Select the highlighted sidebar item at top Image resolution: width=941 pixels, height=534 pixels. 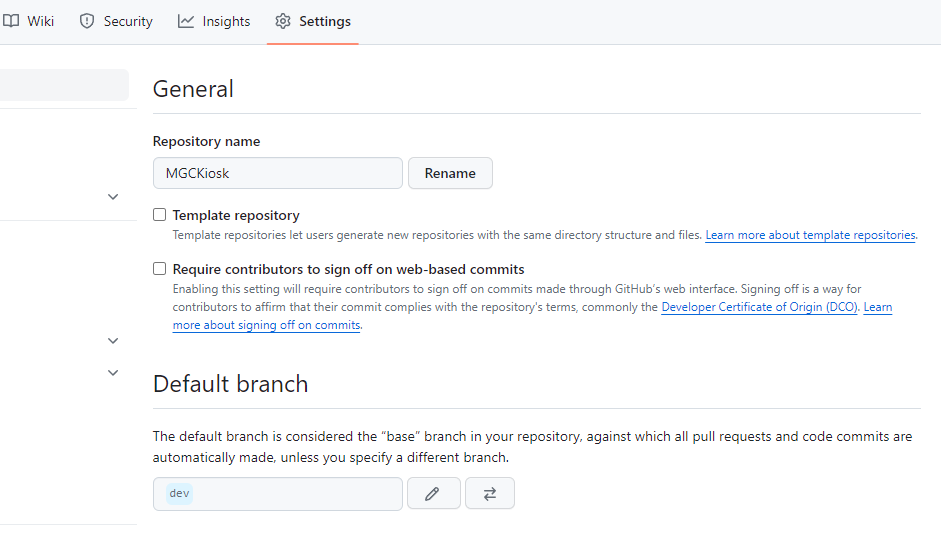[64, 85]
